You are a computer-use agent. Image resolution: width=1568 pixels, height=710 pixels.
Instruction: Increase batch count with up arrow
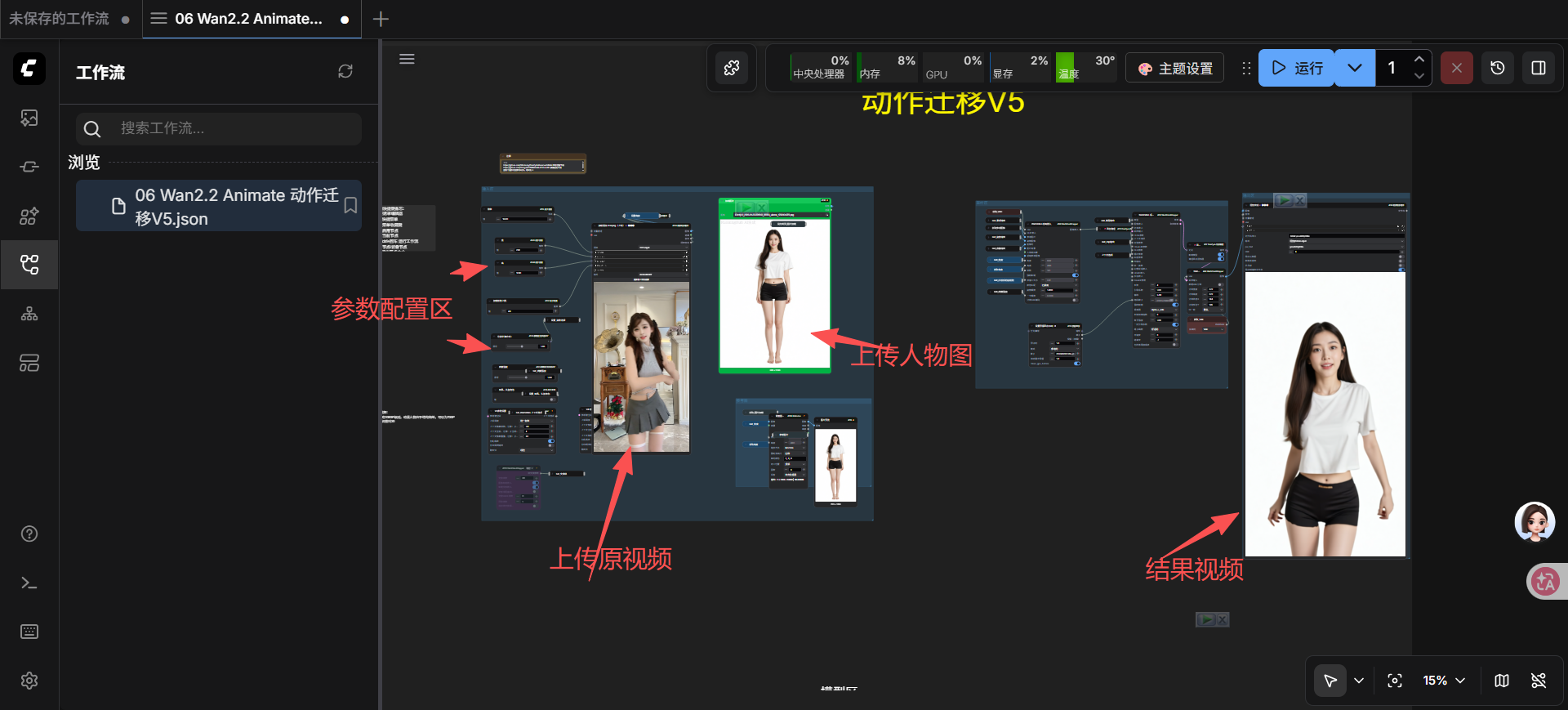(1419, 60)
